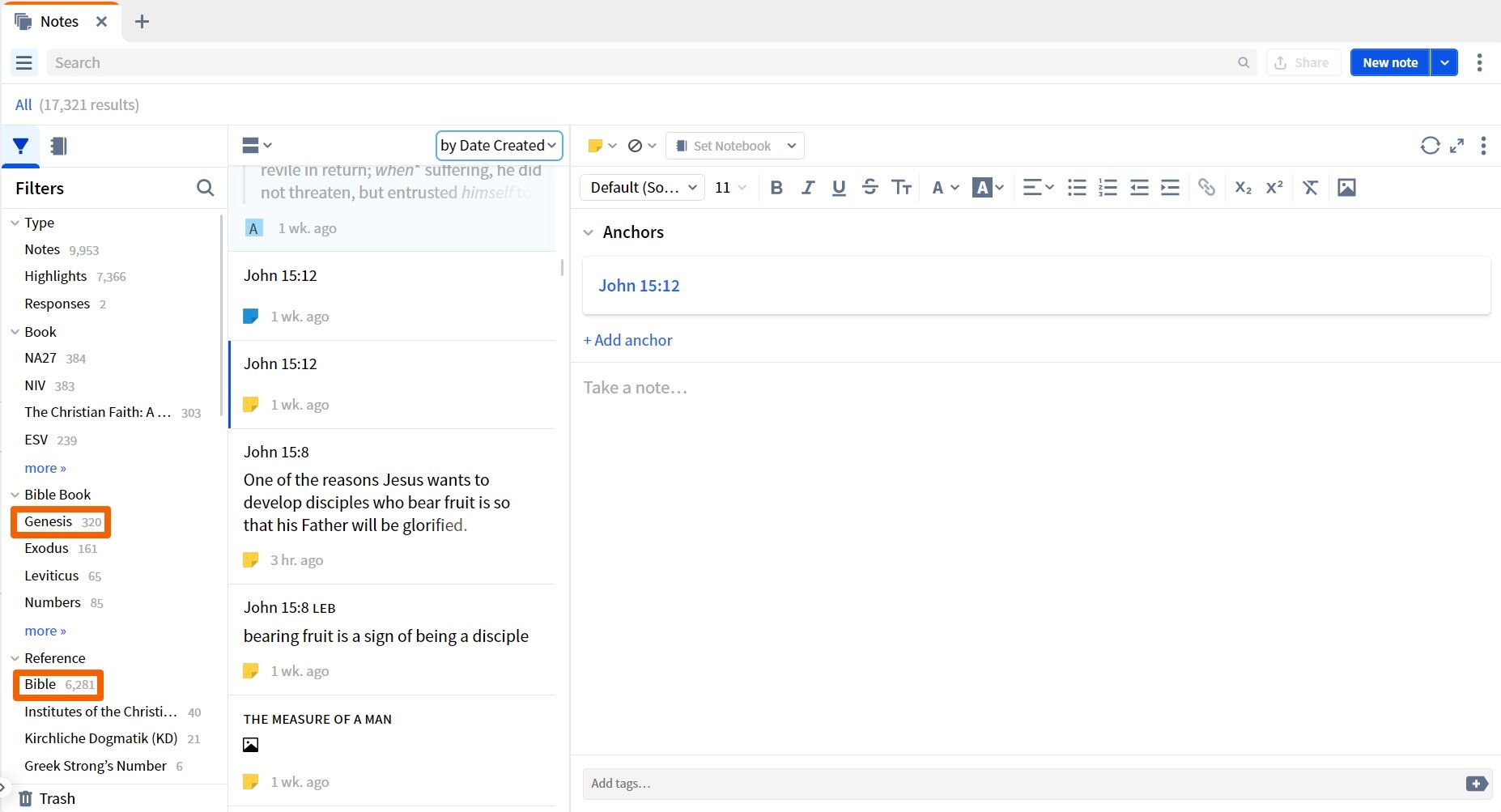The width and height of the screenshot is (1501, 812).
Task: Expand the note editor to full view
Action: pyautogui.click(x=1457, y=146)
